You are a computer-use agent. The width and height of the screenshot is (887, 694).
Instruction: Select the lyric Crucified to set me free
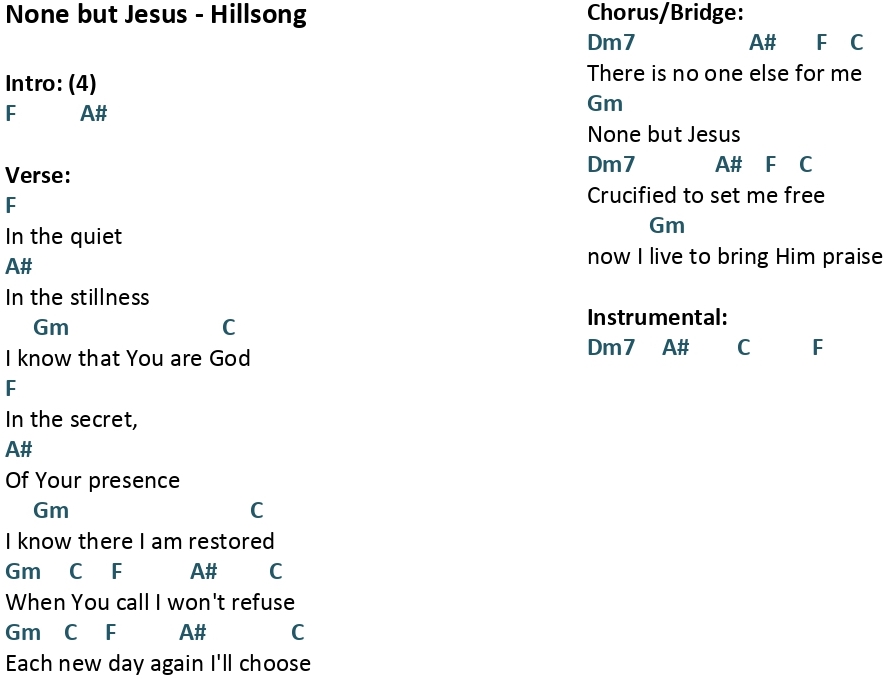(x=706, y=196)
